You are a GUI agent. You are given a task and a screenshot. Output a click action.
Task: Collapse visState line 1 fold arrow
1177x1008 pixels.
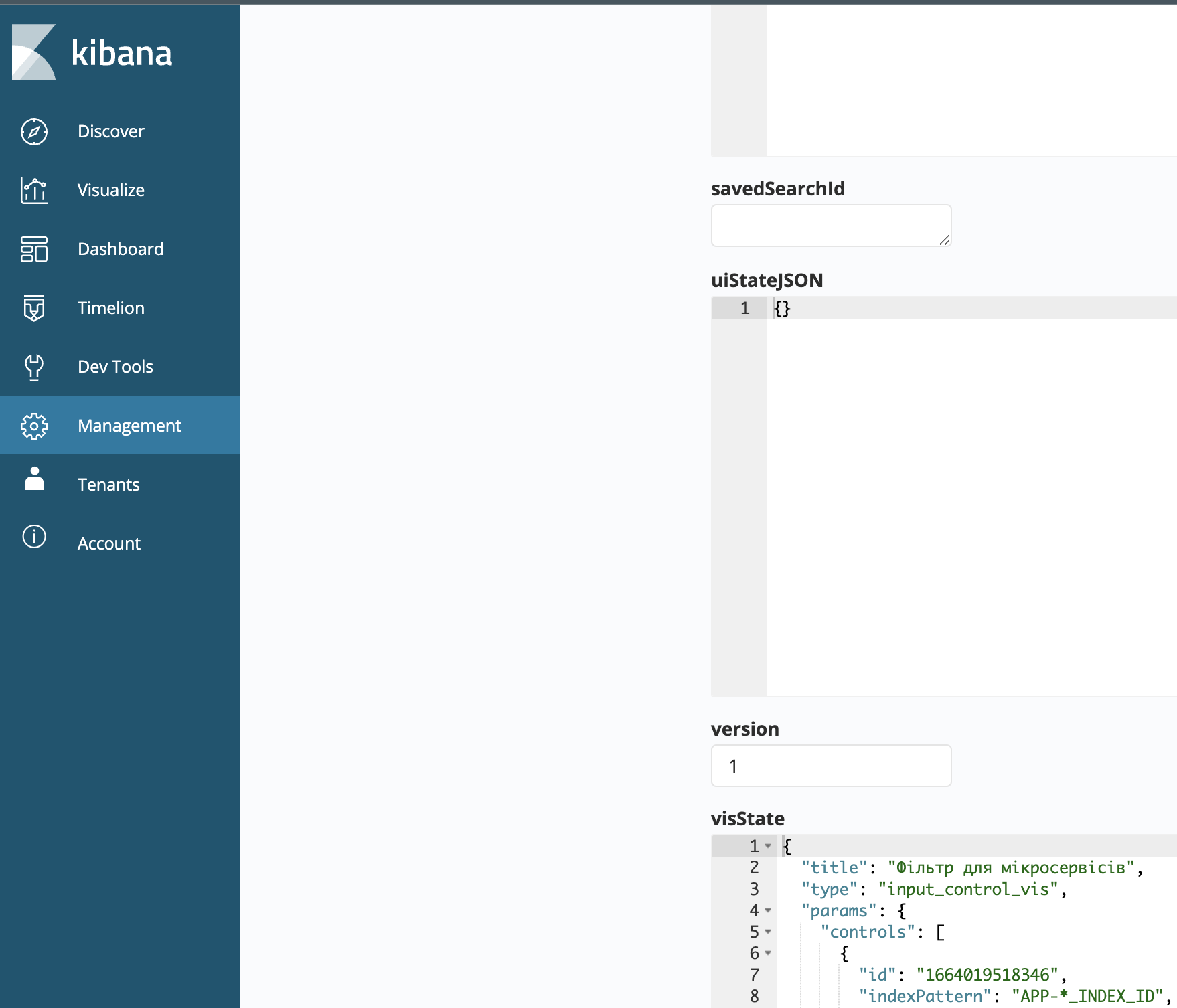point(768,846)
